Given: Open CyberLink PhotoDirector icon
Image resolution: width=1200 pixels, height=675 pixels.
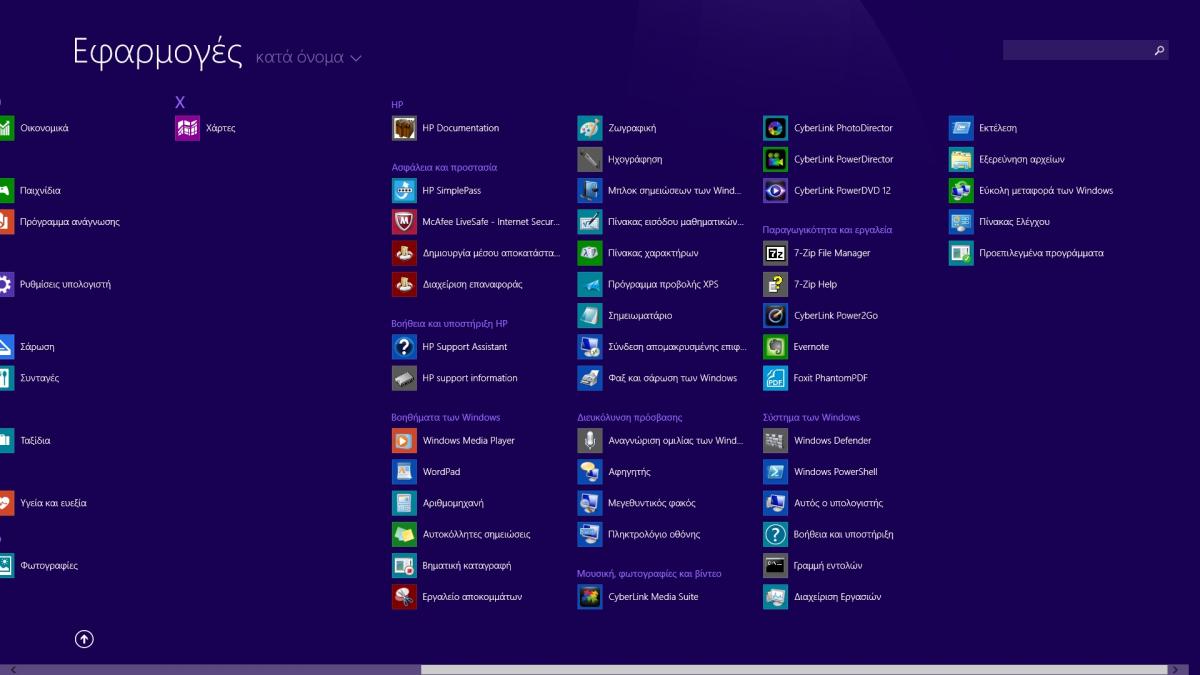Looking at the screenshot, I should point(776,128).
